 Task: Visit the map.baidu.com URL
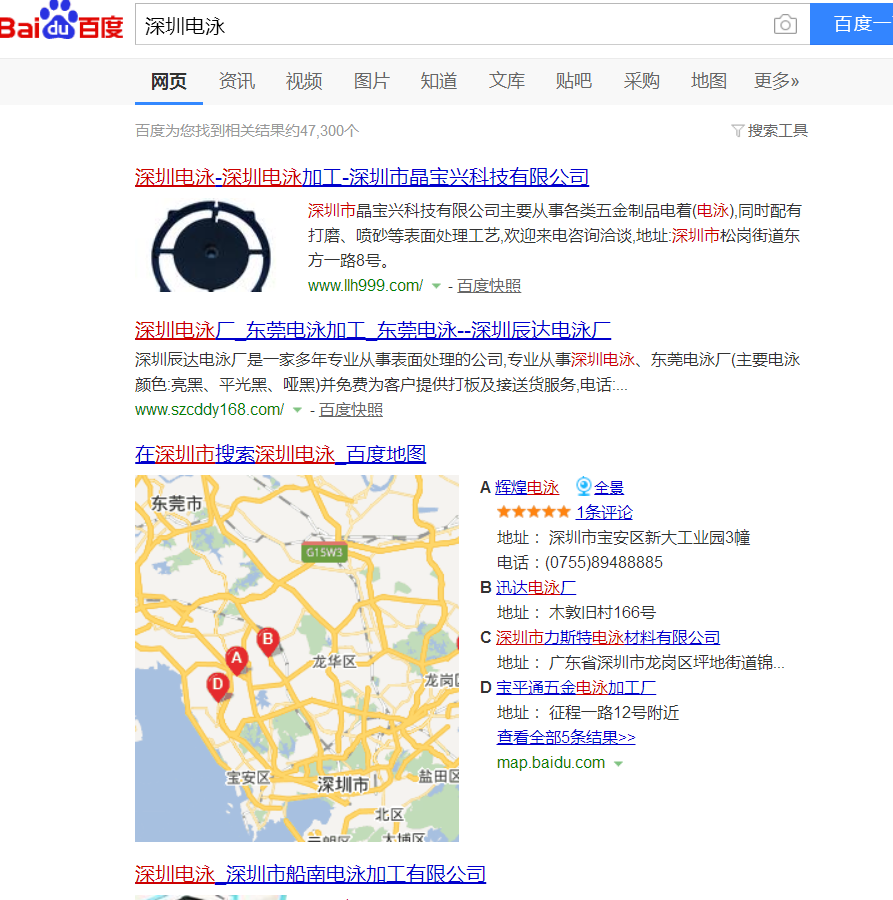click(x=551, y=763)
